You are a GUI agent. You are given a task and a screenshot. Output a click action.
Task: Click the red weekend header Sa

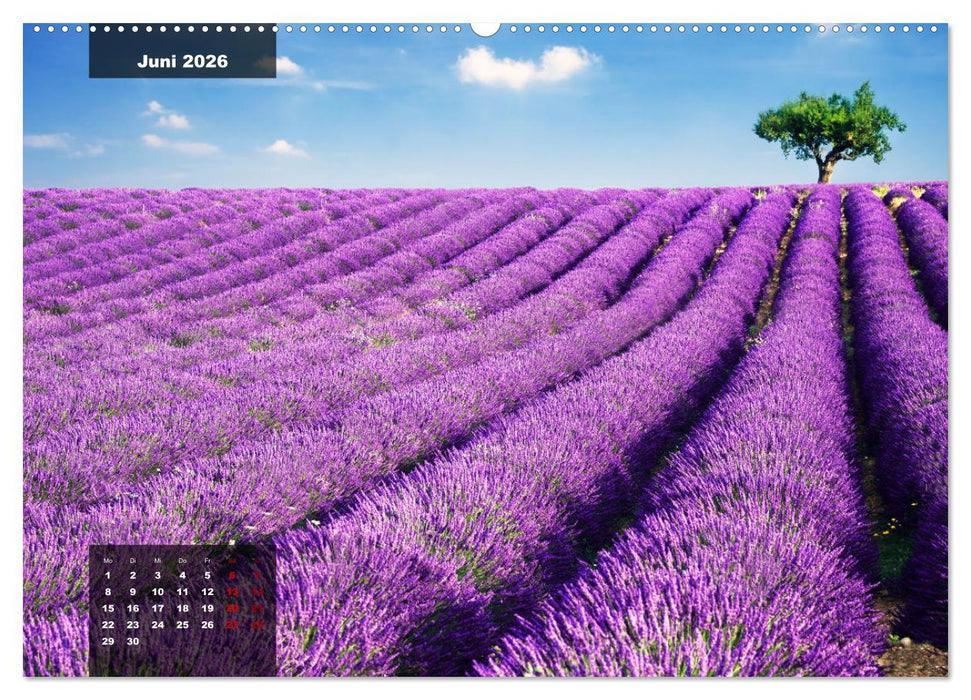pyautogui.click(x=232, y=560)
